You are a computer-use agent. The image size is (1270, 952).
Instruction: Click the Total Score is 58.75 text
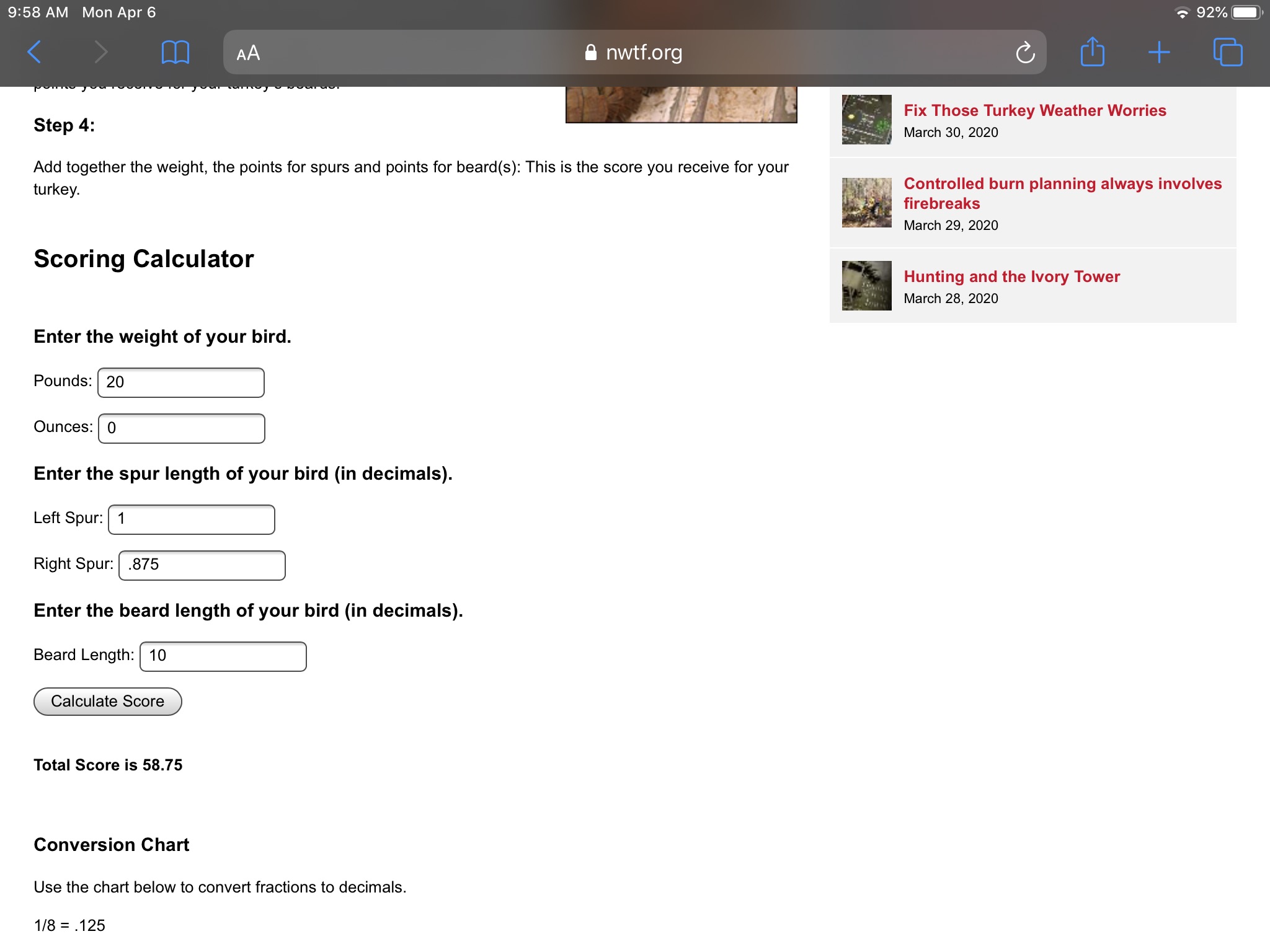[x=108, y=765]
